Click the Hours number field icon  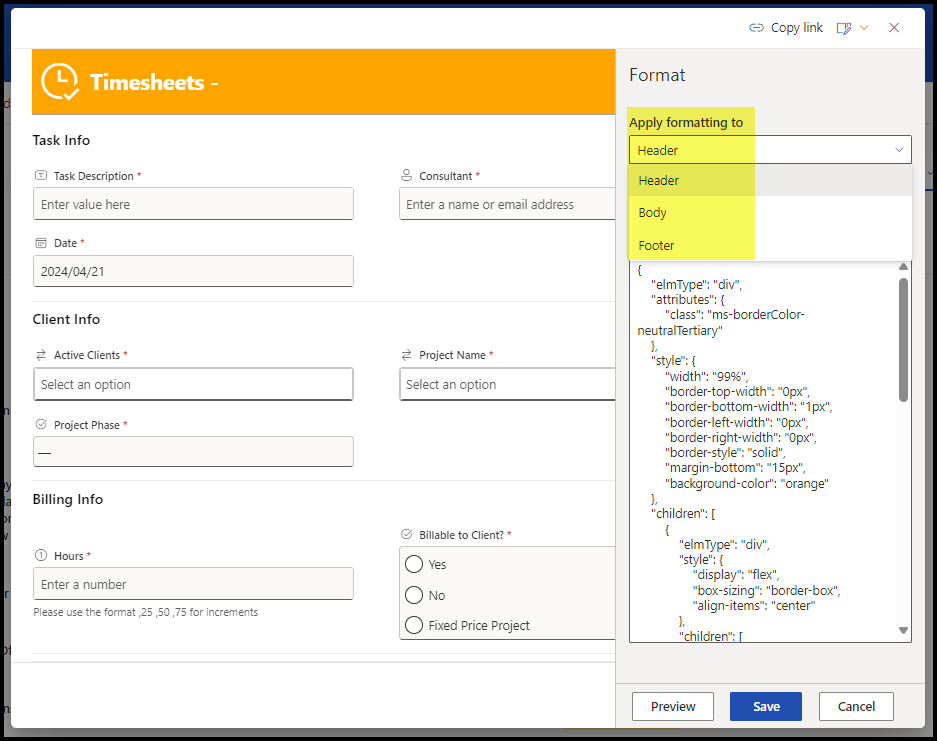(x=41, y=555)
